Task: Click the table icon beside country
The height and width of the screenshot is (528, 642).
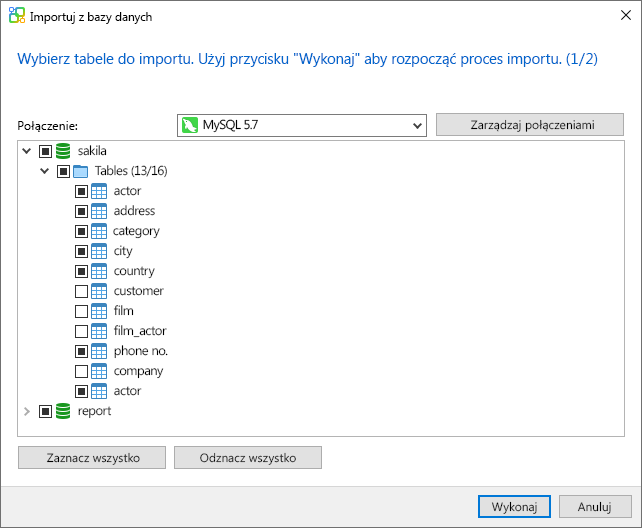Action: point(99,271)
